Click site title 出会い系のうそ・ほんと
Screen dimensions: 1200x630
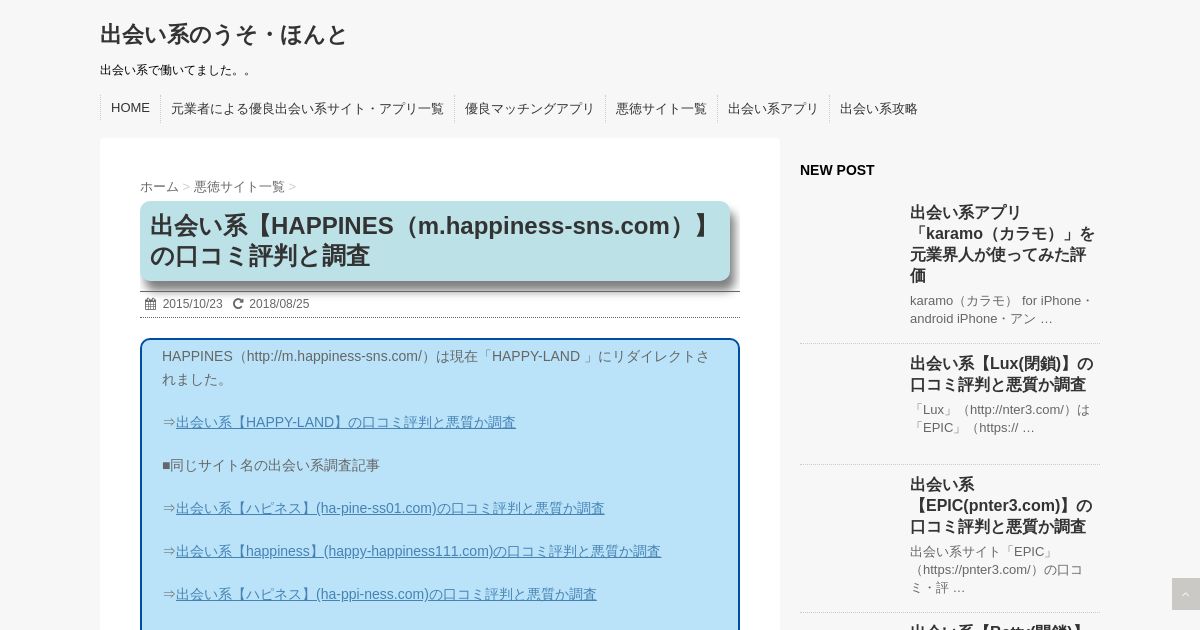click(224, 34)
